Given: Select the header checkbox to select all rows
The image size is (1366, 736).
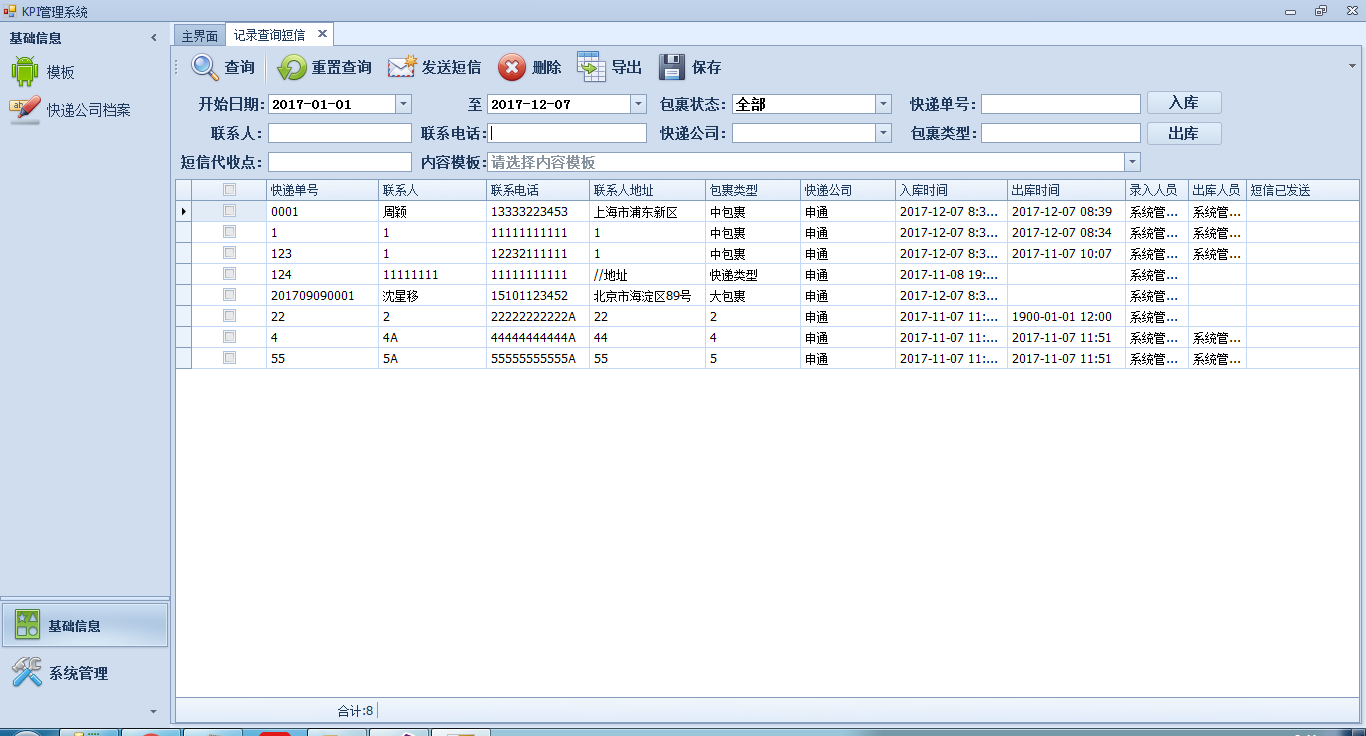Looking at the screenshot, I should (230, 189).
